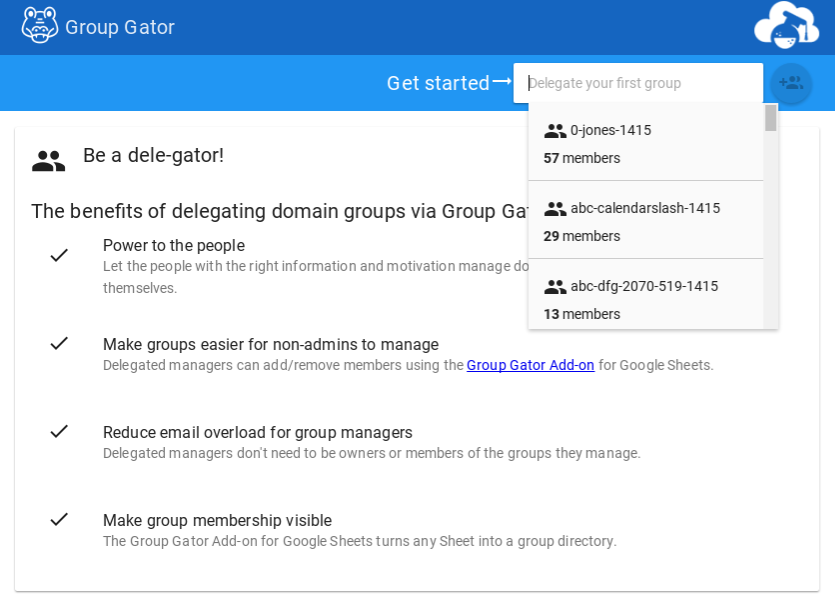The height and width of the screenshot is (595, 835).
Task: Click the "Be a dele-gator!" card heading
Action: click(x=153, y=155)
